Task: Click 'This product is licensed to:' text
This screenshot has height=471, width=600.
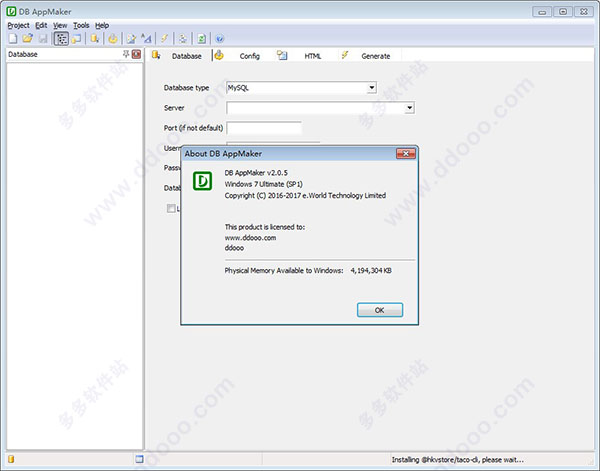Action: [x=265, y=227]
